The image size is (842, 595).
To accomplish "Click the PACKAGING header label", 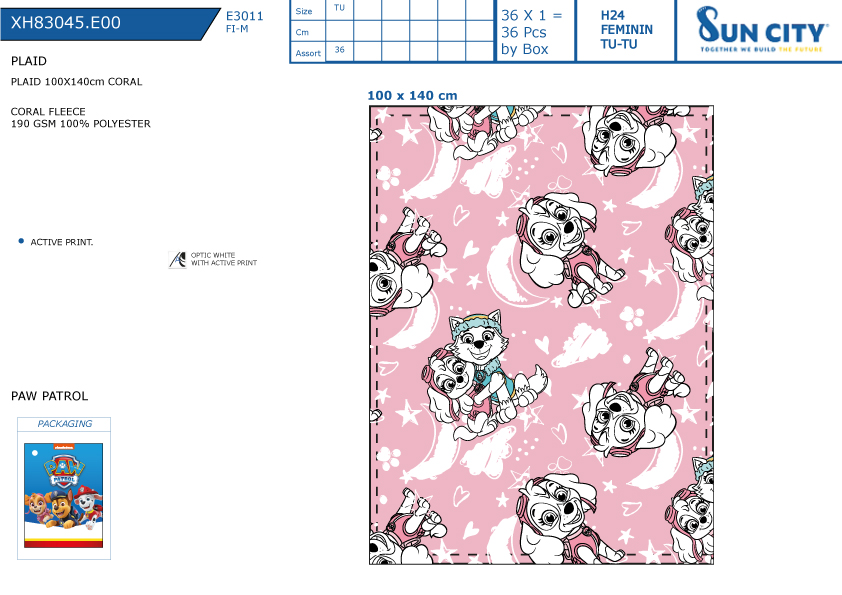I will tap(64, 424).
